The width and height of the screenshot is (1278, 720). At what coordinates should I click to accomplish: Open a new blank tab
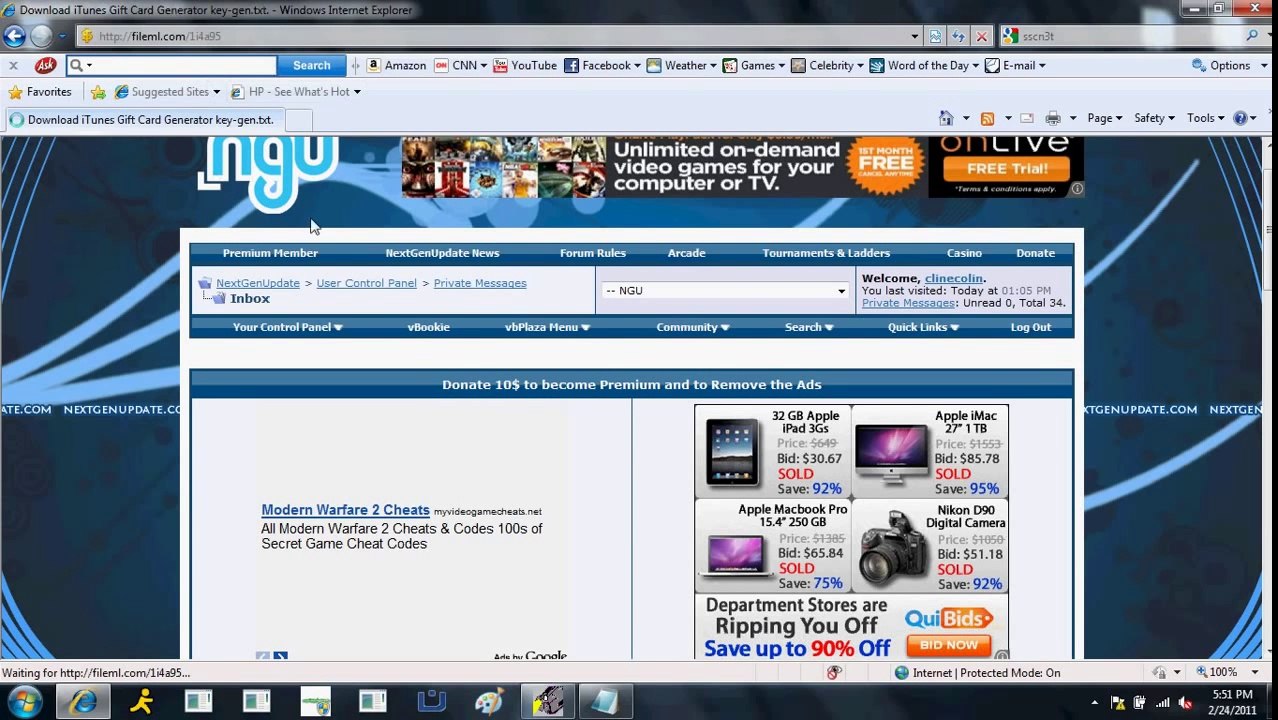click(x=299, y=120)
